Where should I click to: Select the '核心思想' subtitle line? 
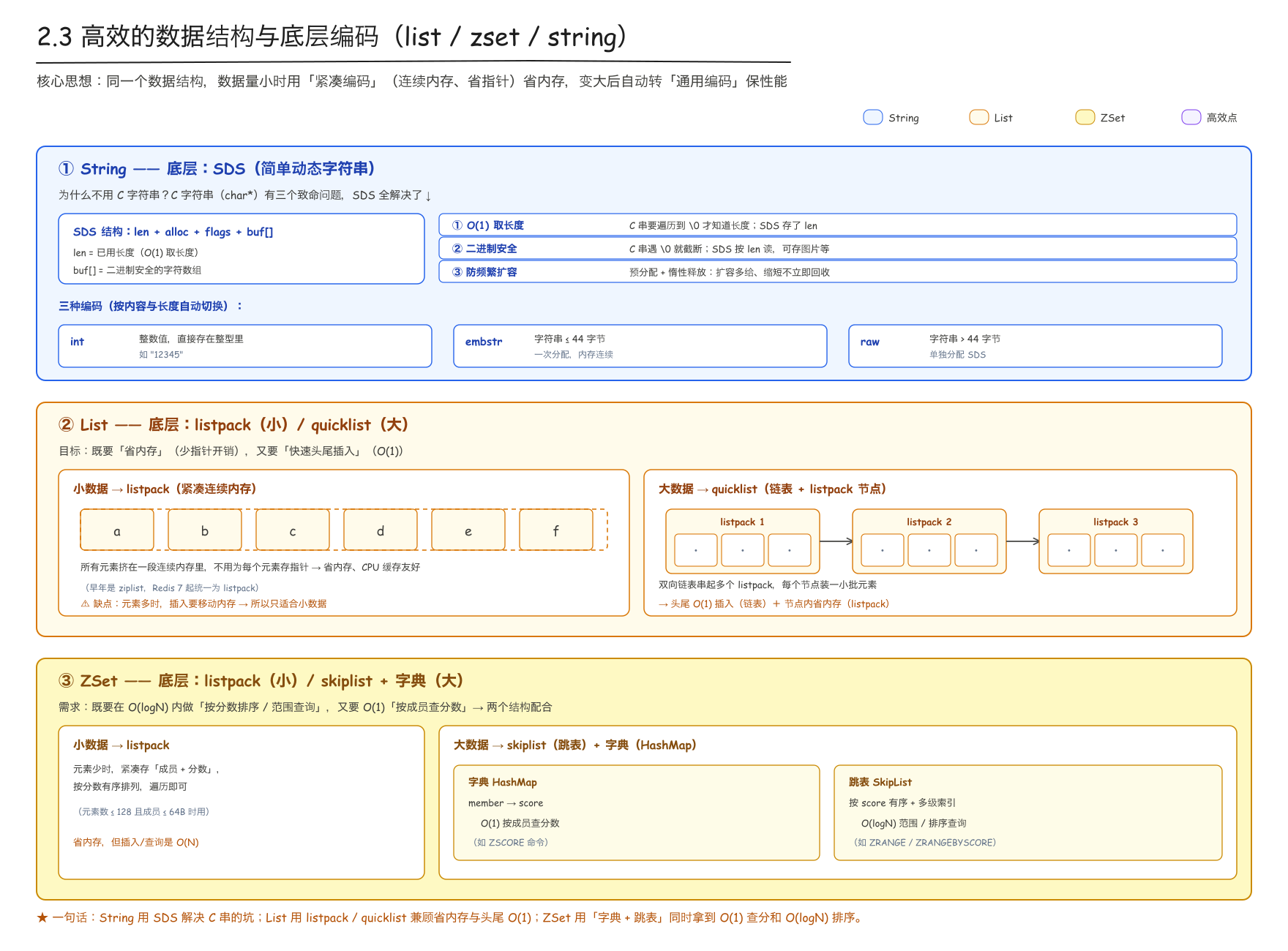click(412, 81)
